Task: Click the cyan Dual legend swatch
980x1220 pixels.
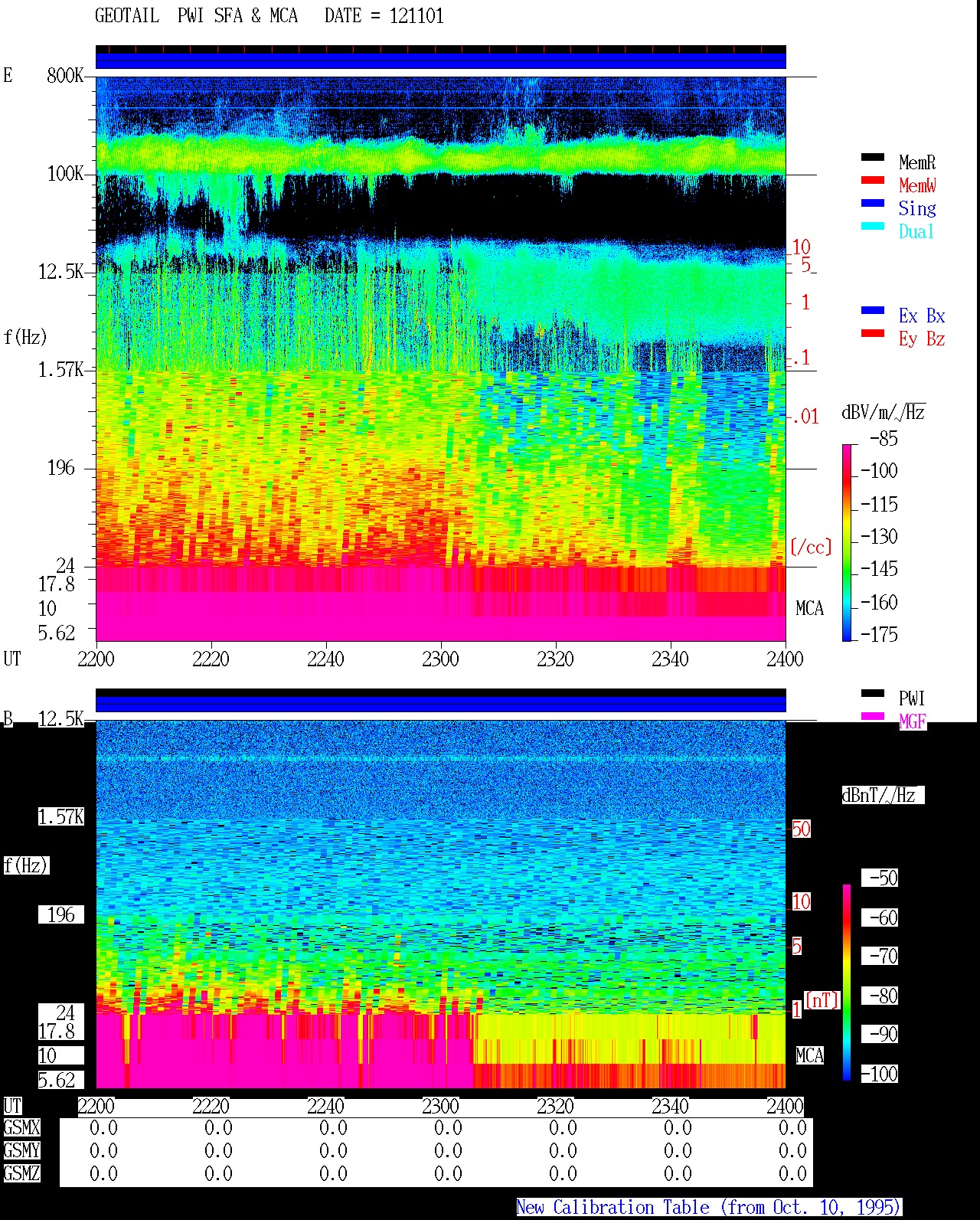Action: [873, 226]
